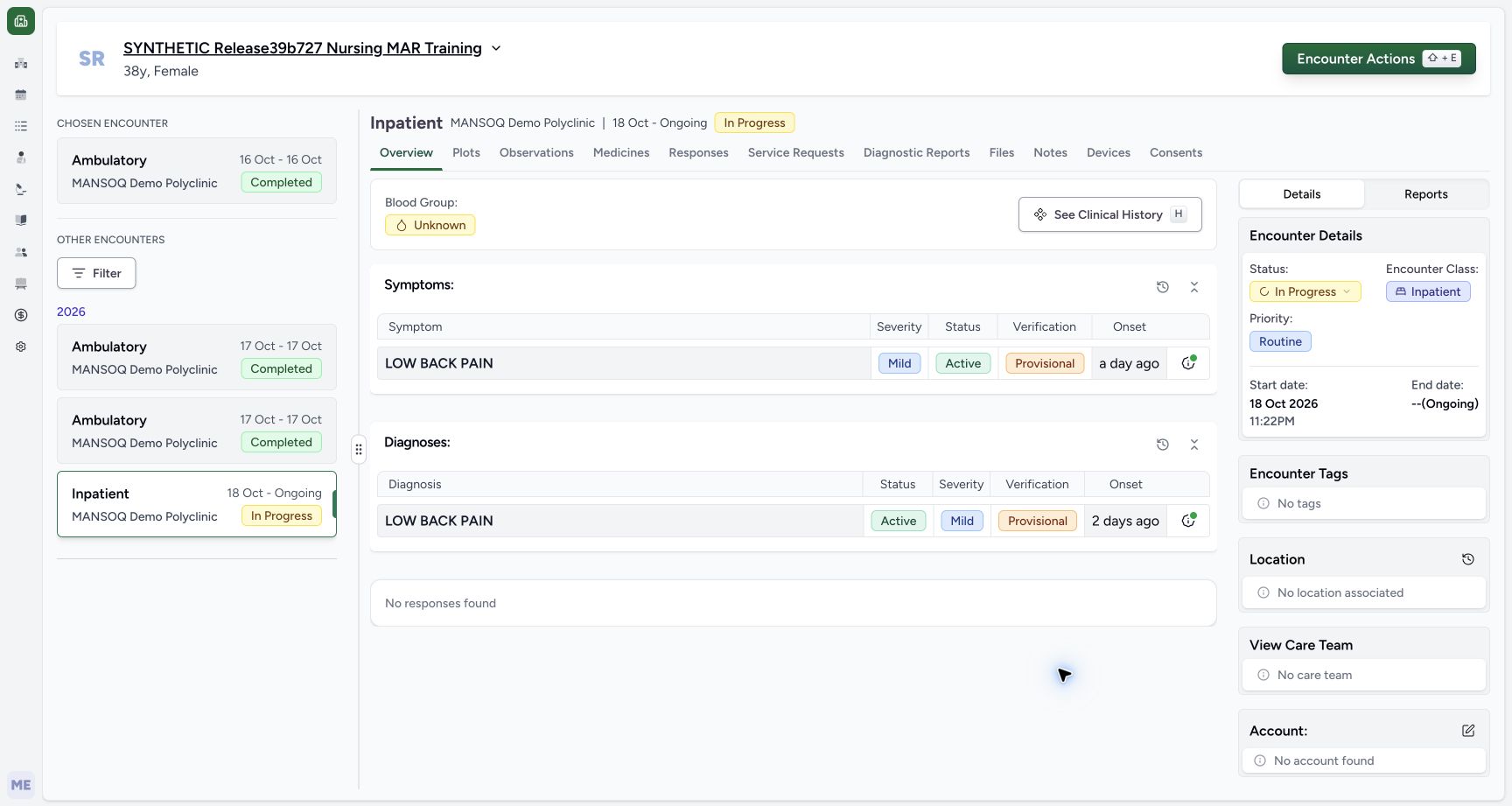The height and width of the screenshot is (806, 1512).
Task: Open the Service Requests tab
Action: tap(796, 152)
